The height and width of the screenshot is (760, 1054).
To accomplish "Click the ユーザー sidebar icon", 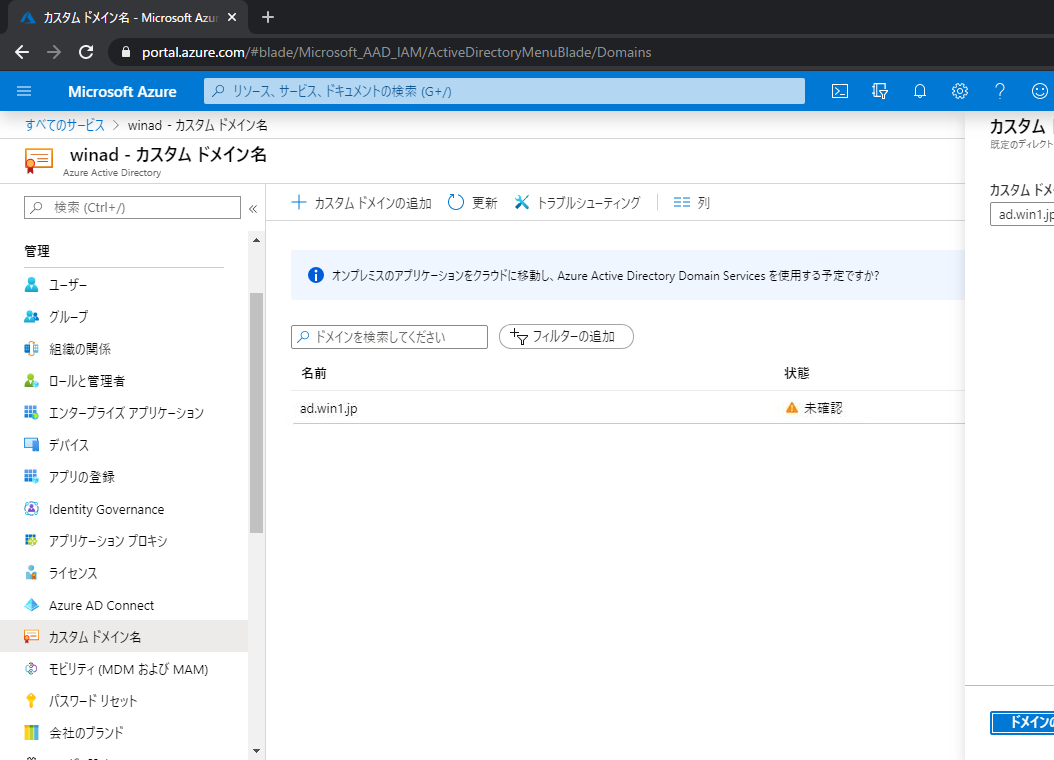I will (32, 285).
